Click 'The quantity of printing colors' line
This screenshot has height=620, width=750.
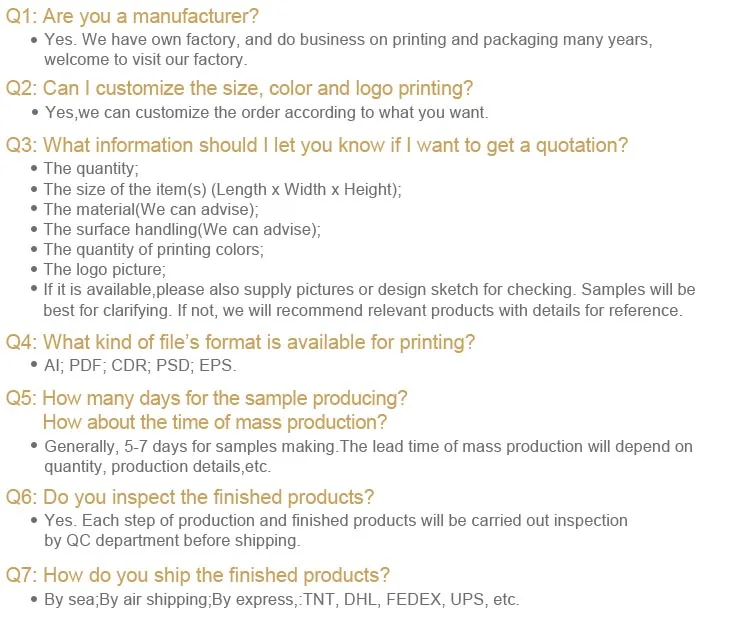click(154, 250)
